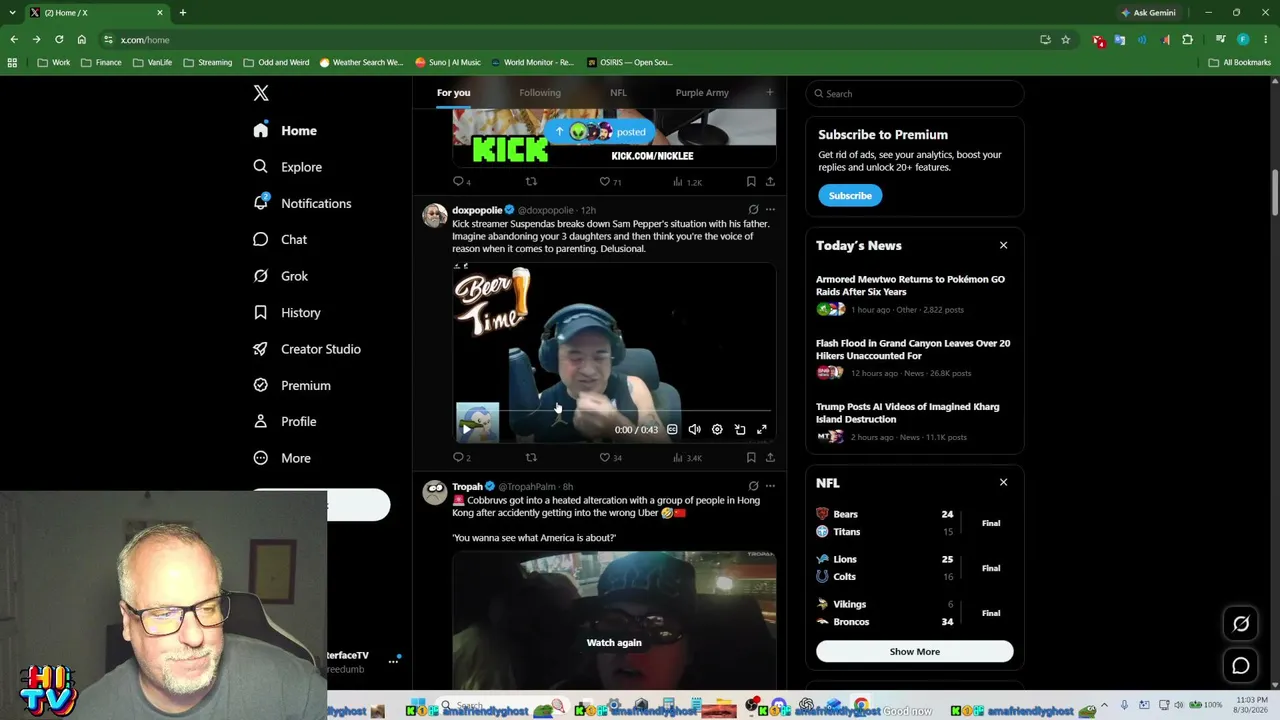Open account options beside the sidebar username
Image resolution: width=1280 pixels, height=720 pixels.
coord(393,661)
